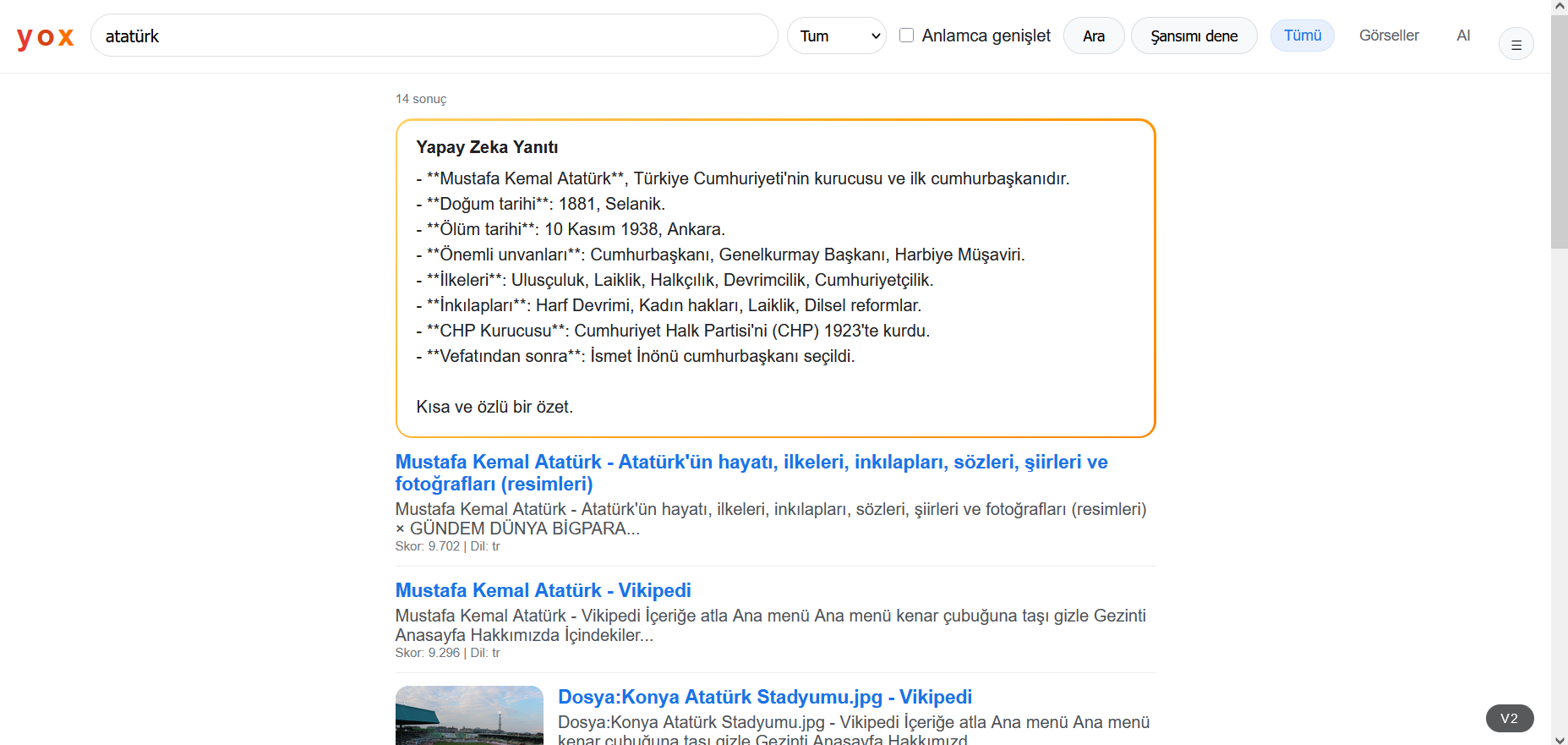Click the 'Ölüm tarihi' line
1568x745 pixels.
(x=571, y=229)
